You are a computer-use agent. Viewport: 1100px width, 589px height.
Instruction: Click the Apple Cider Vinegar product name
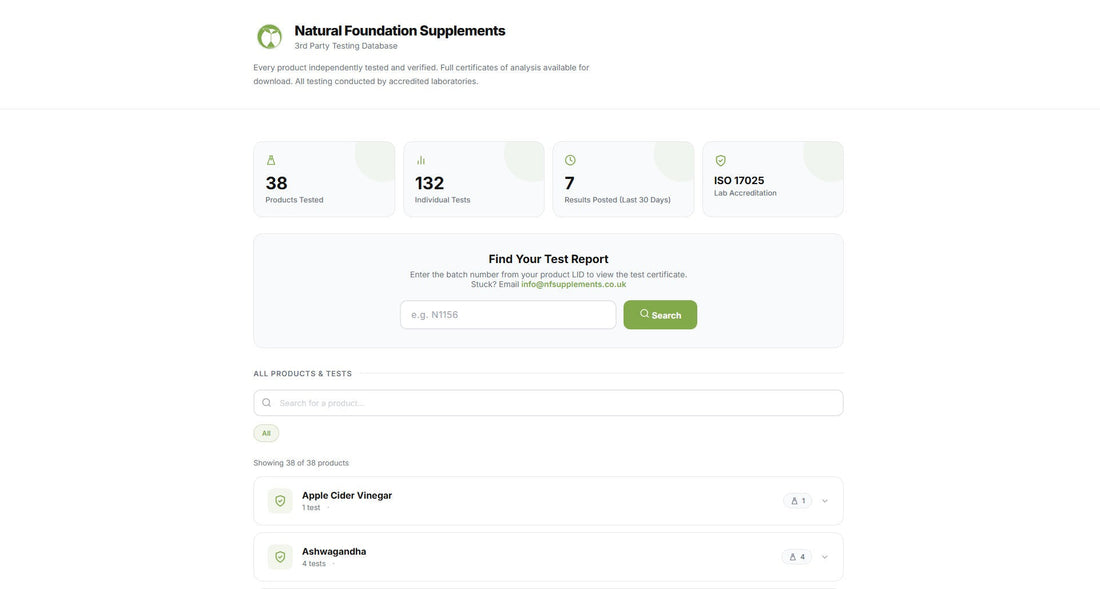(x=347, y=495)
